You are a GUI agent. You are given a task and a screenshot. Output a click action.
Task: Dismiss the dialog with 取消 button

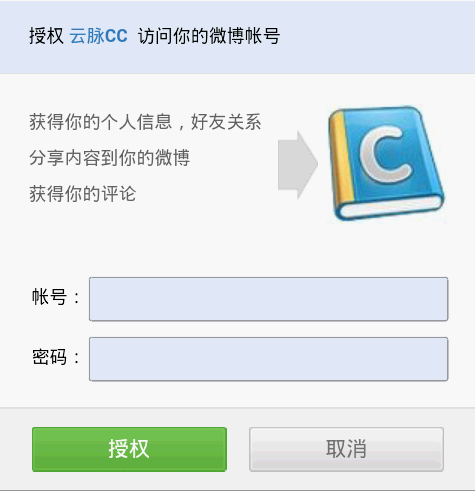click(346, 449)
